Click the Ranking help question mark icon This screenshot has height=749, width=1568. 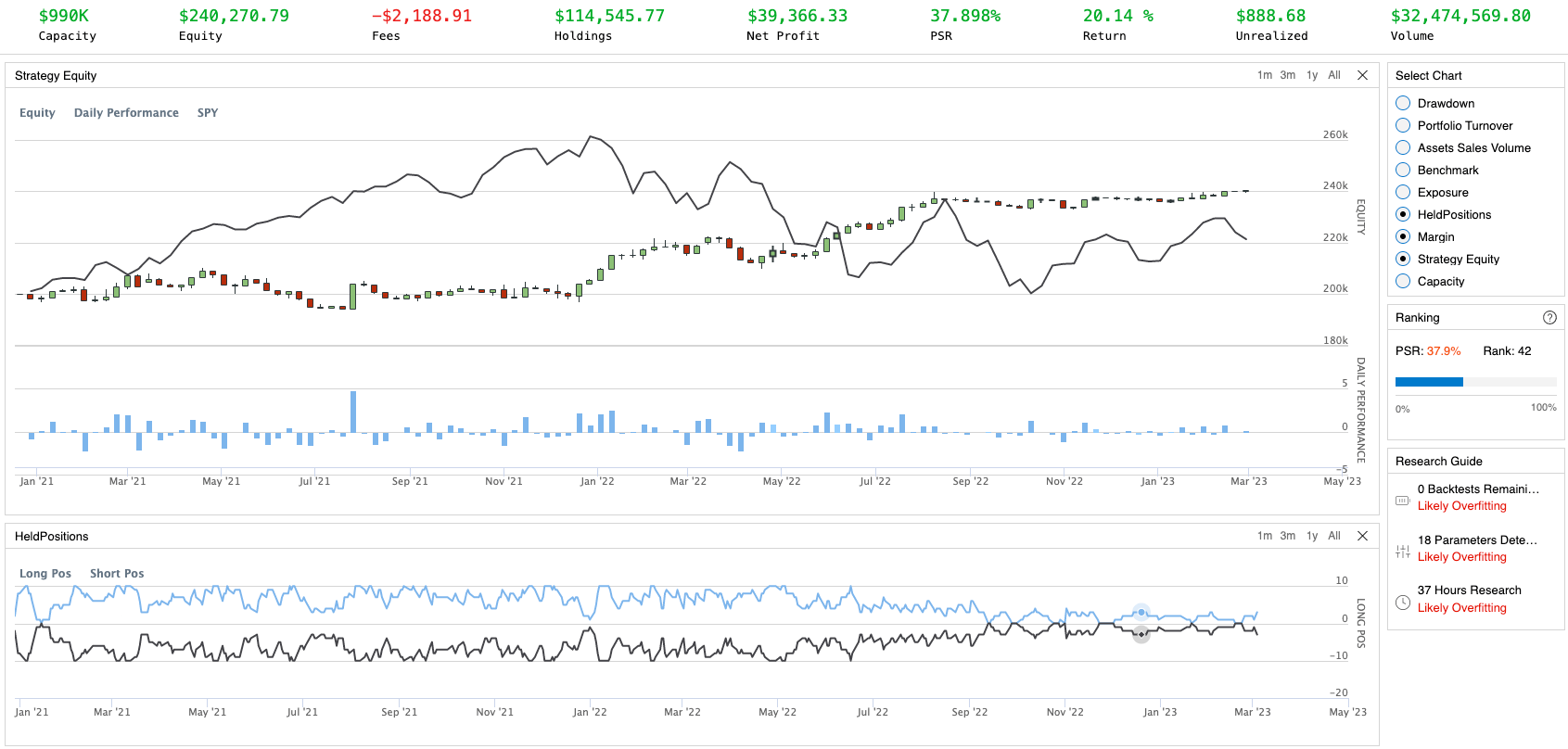1549,317
